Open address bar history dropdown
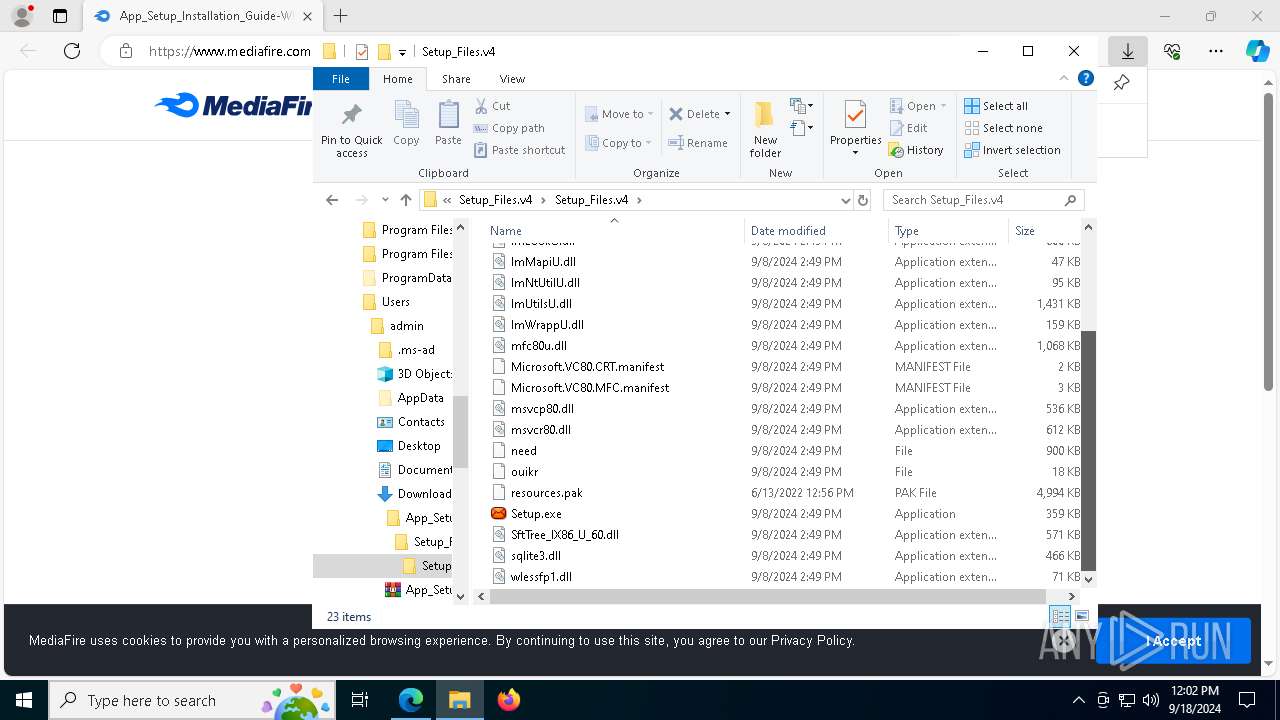 coord(845,200)
